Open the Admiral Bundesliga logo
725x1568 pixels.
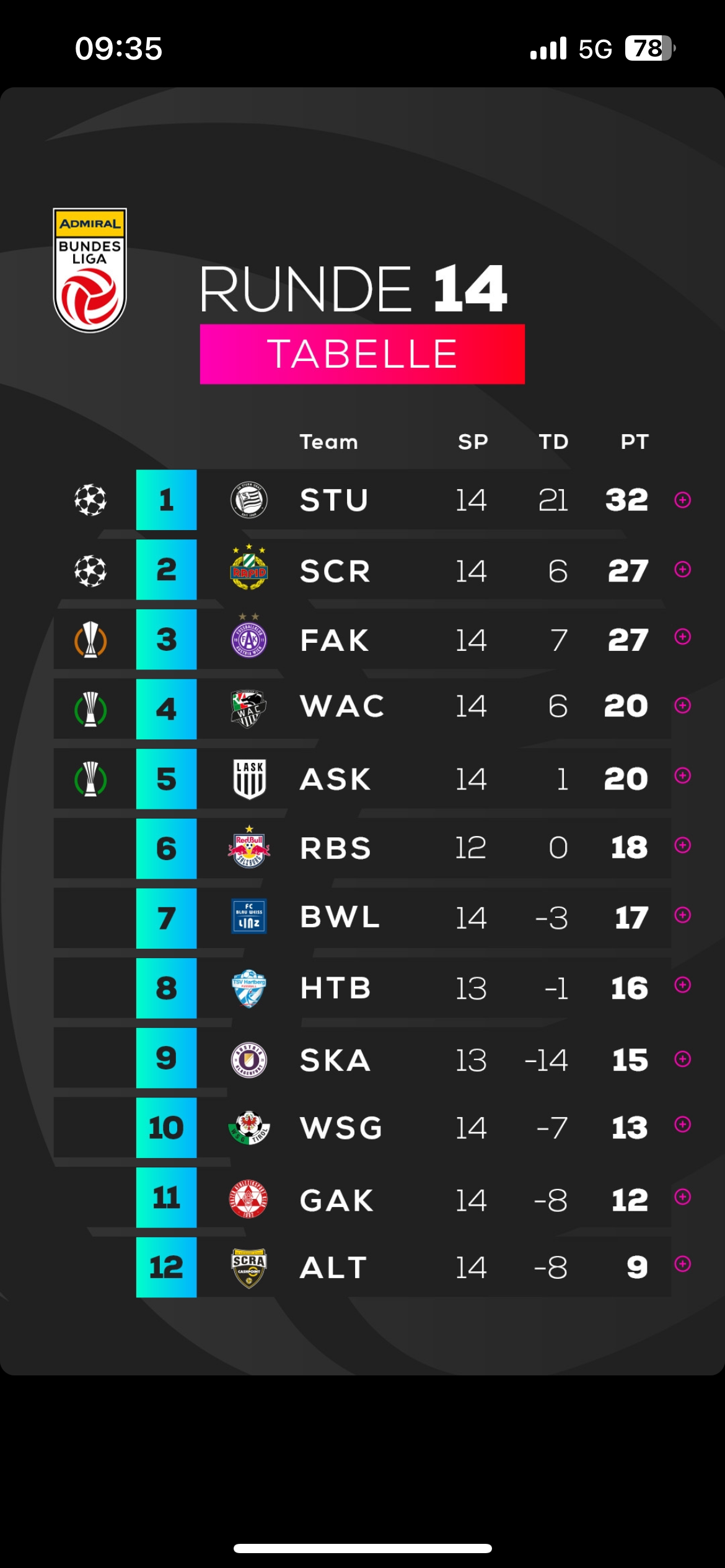coord(90,270)
